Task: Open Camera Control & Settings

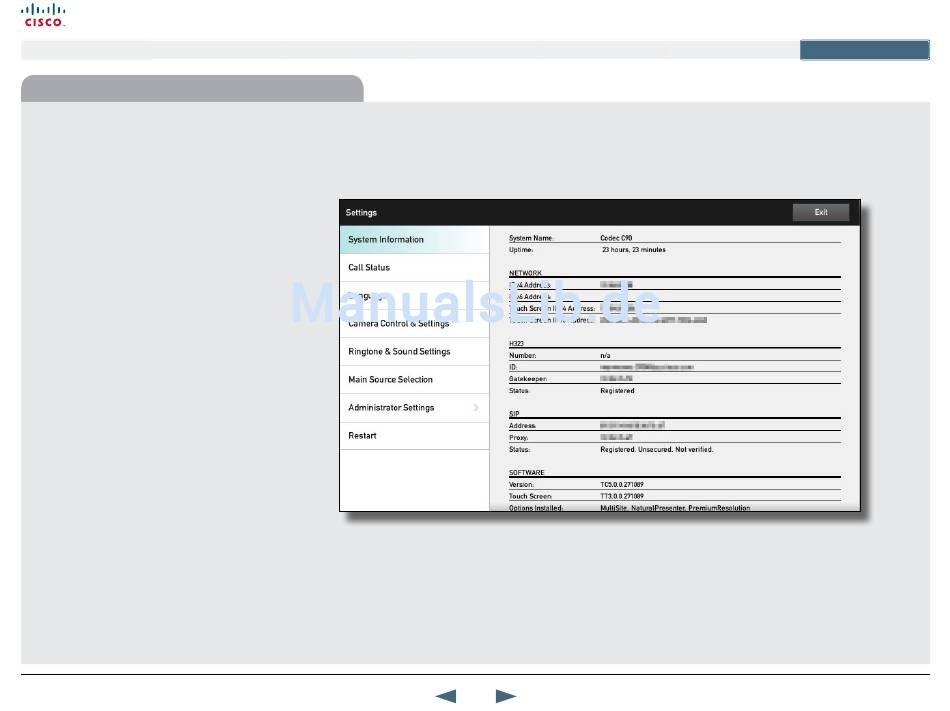Action: coord(414,323)
